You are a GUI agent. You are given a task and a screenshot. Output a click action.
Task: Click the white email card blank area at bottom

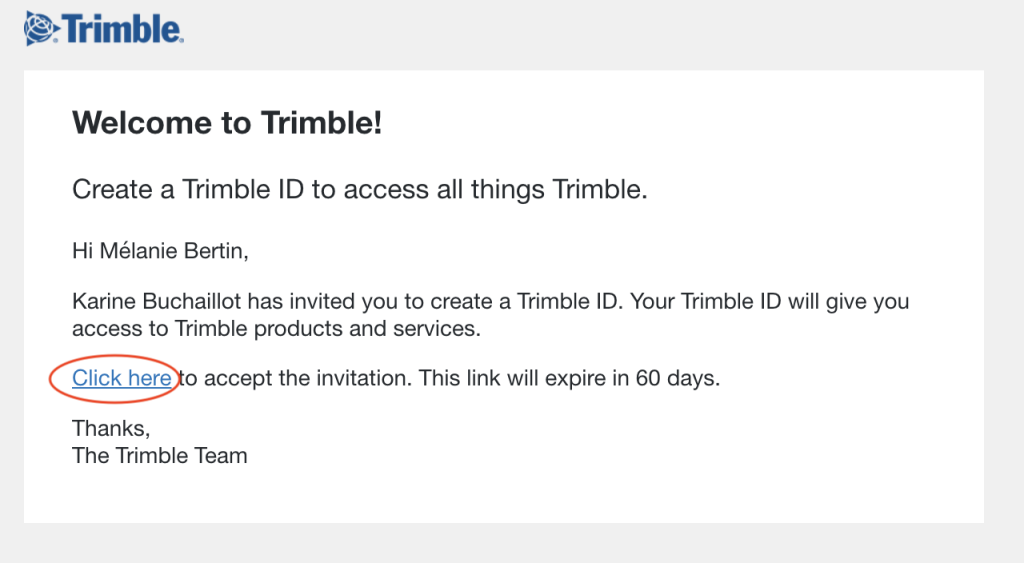(x=504, y=496)
